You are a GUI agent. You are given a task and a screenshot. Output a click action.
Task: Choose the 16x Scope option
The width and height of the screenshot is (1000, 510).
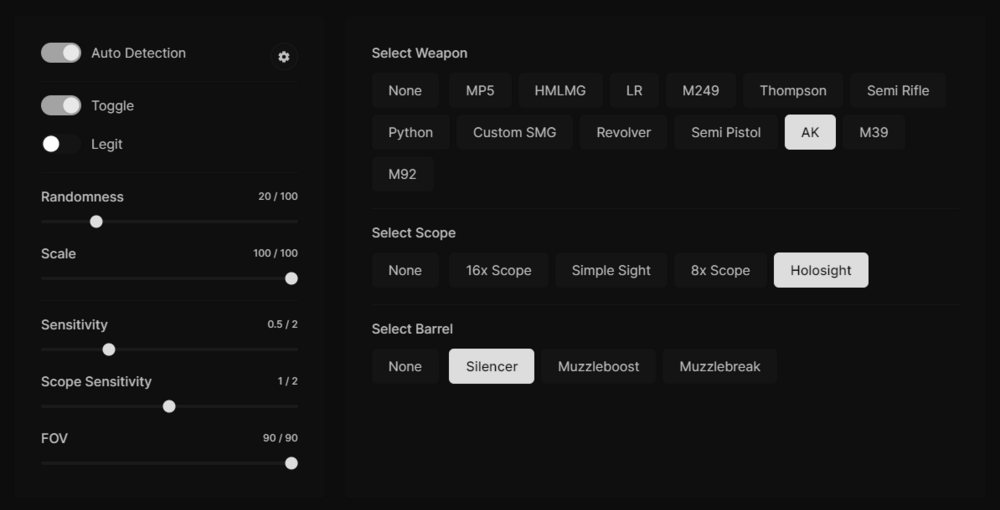pos(499,270)
